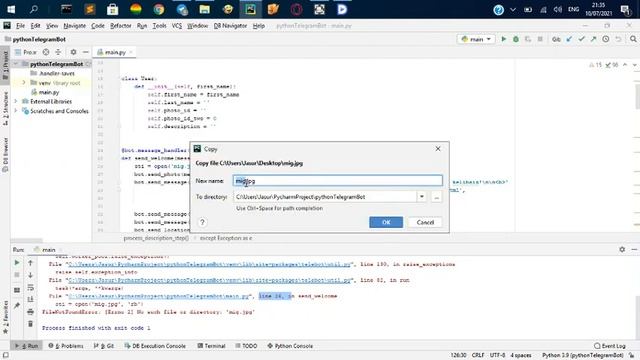Open Chrome from the taskbar
Image resolution: width=640 pixels, height=360 pixels.
[x=159, y=9]
